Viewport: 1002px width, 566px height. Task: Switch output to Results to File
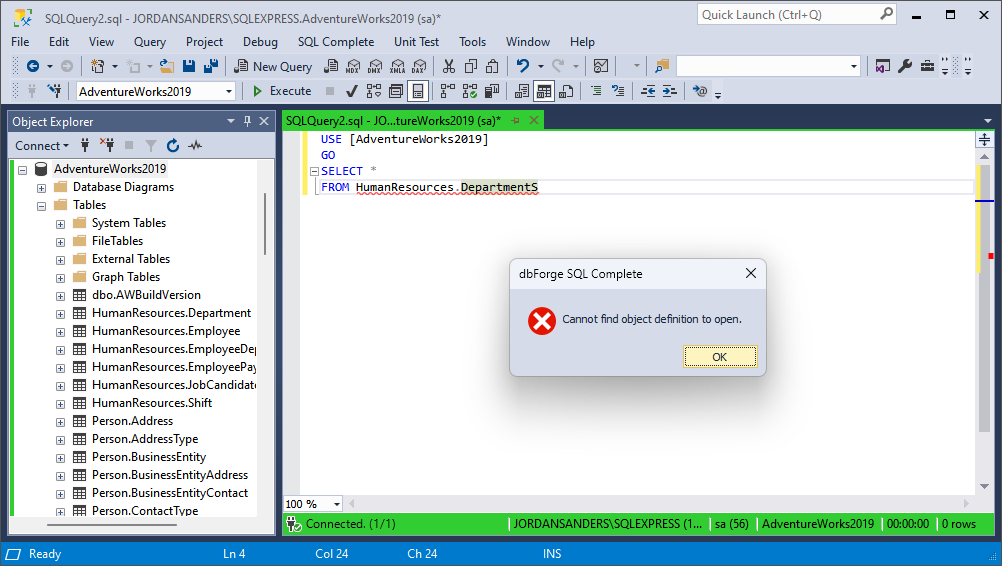pos(566,91)
